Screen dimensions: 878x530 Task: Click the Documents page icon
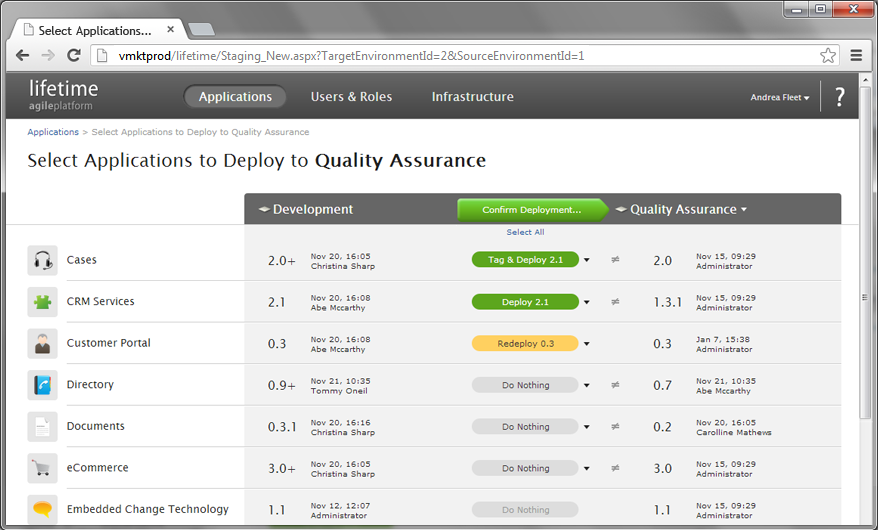point(43,426)
